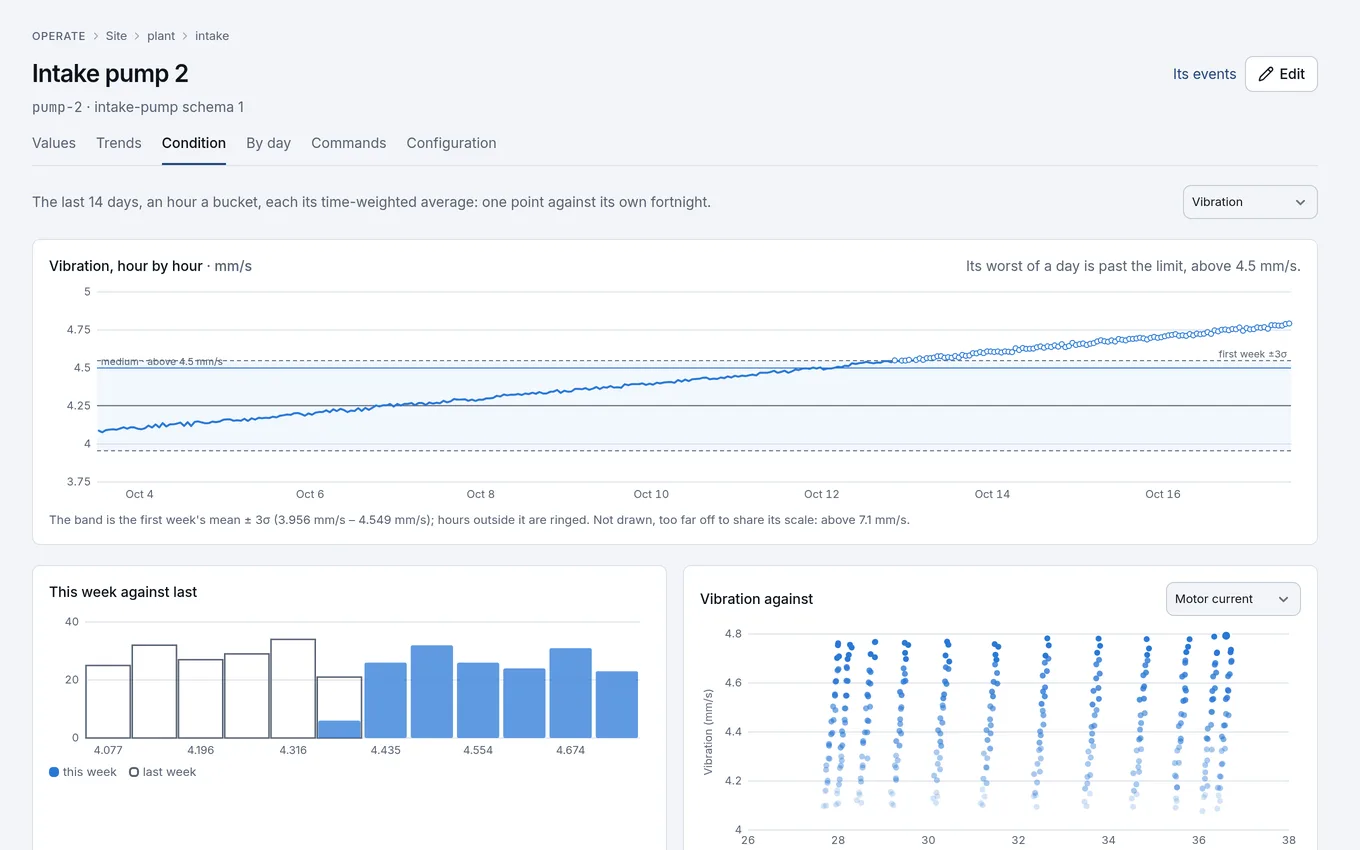Click the pump-2 · intake-pump schema 1 subtitle
Screen dimensions: 1360x850
click(138, 107)
